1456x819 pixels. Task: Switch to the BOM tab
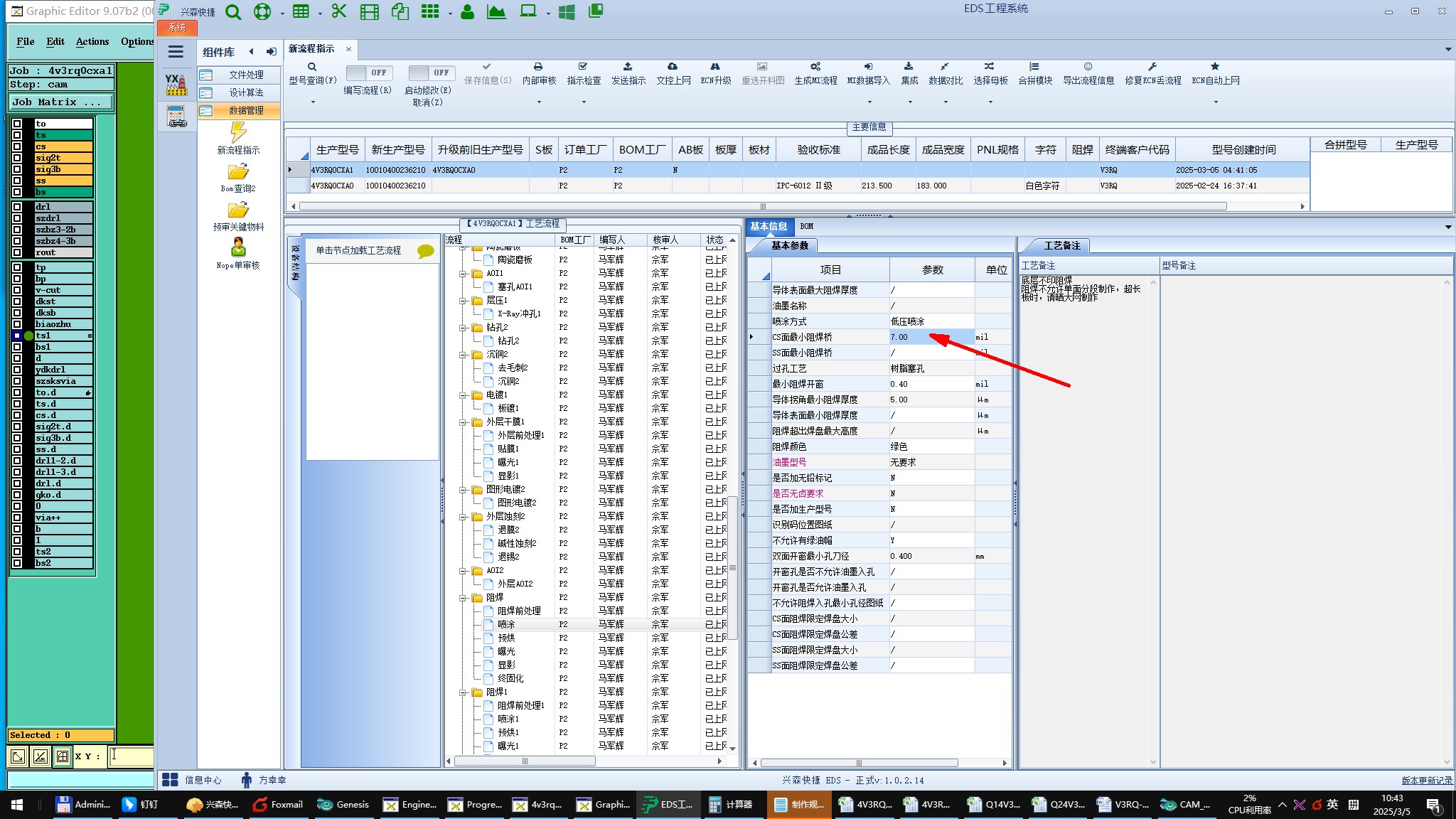806,226
